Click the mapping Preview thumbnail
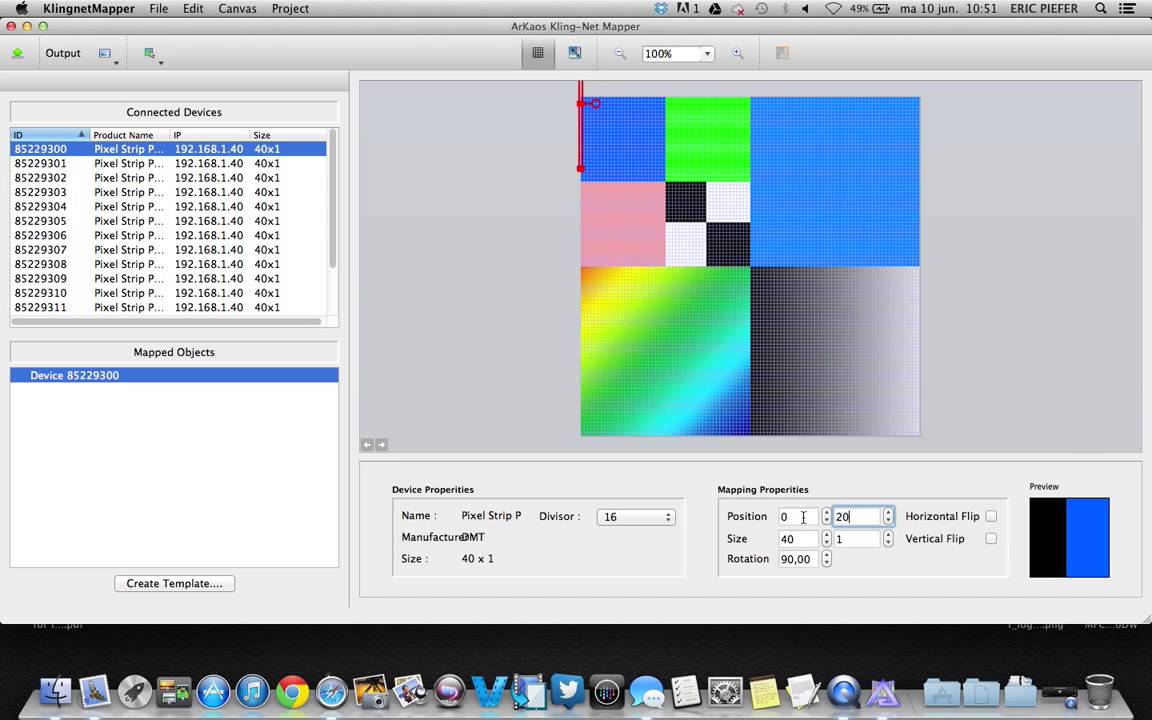Image resolution: width=1152 pixels, height=720 pixels. [x=1069, y=538]
